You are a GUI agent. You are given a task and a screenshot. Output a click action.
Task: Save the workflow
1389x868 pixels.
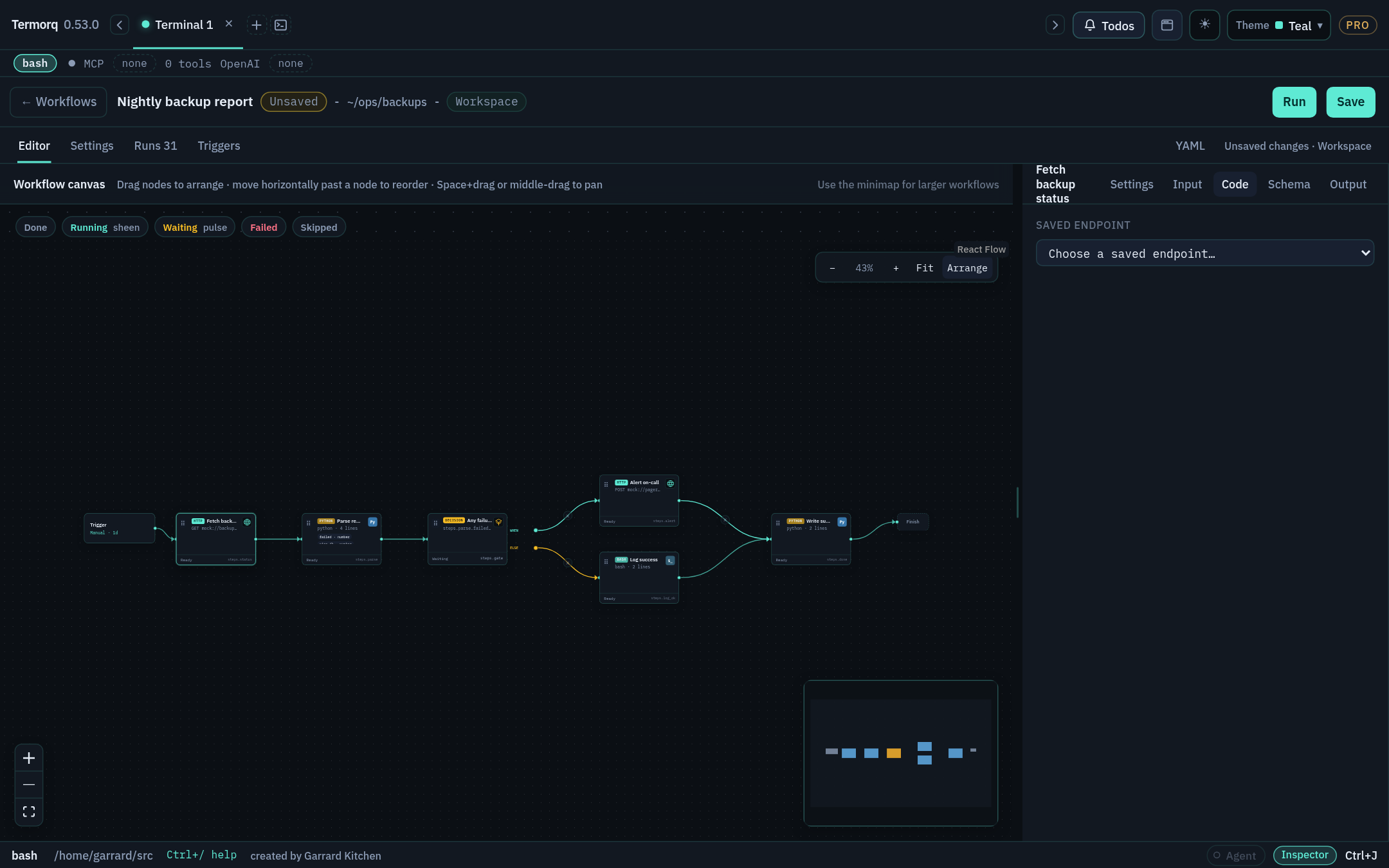point(1350,102)
